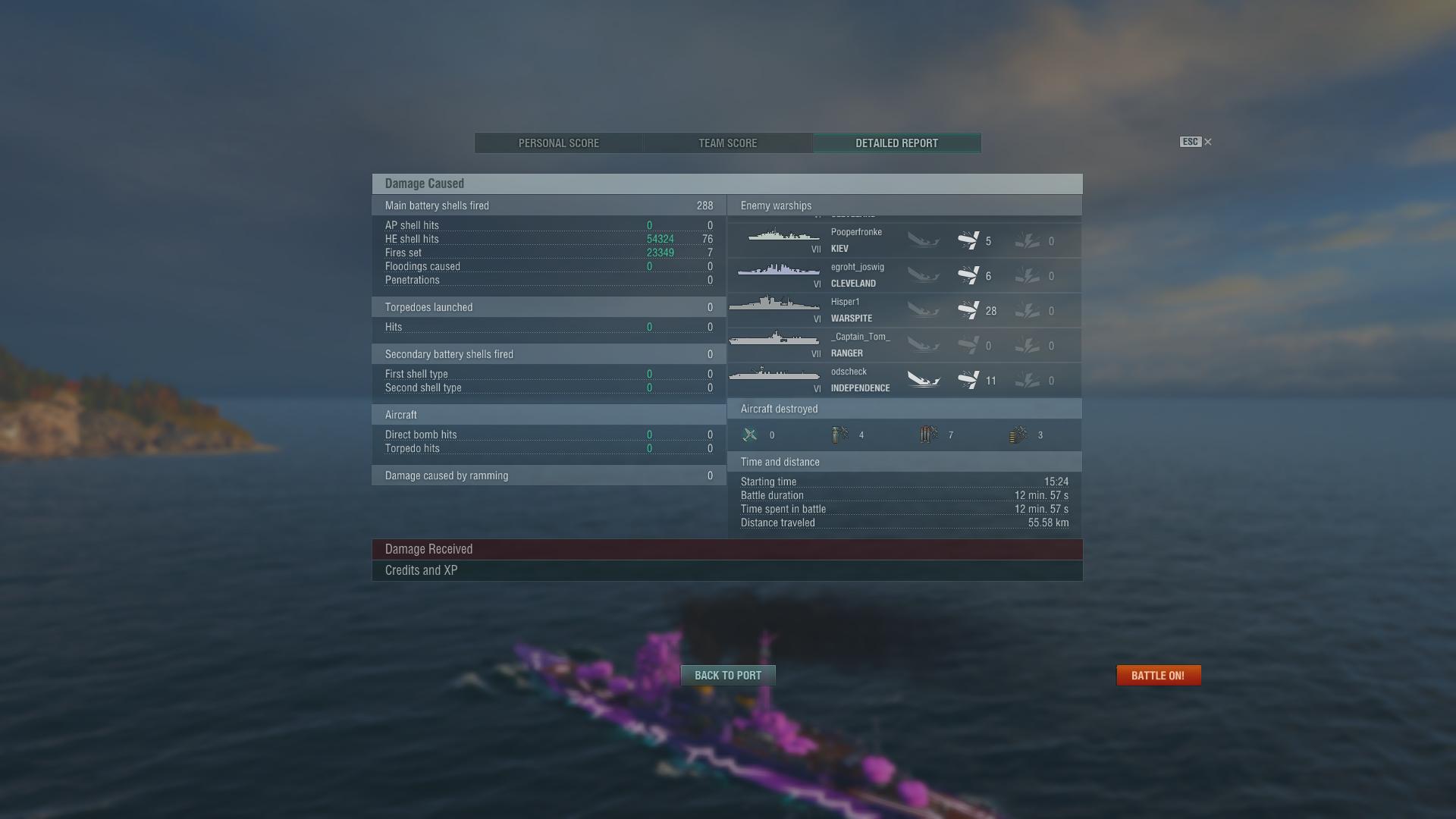Image resolution: width=1456 pixels, height=819 pixels.
Task: Click the shell hits icon for Kiev
Action: (968, 240)
